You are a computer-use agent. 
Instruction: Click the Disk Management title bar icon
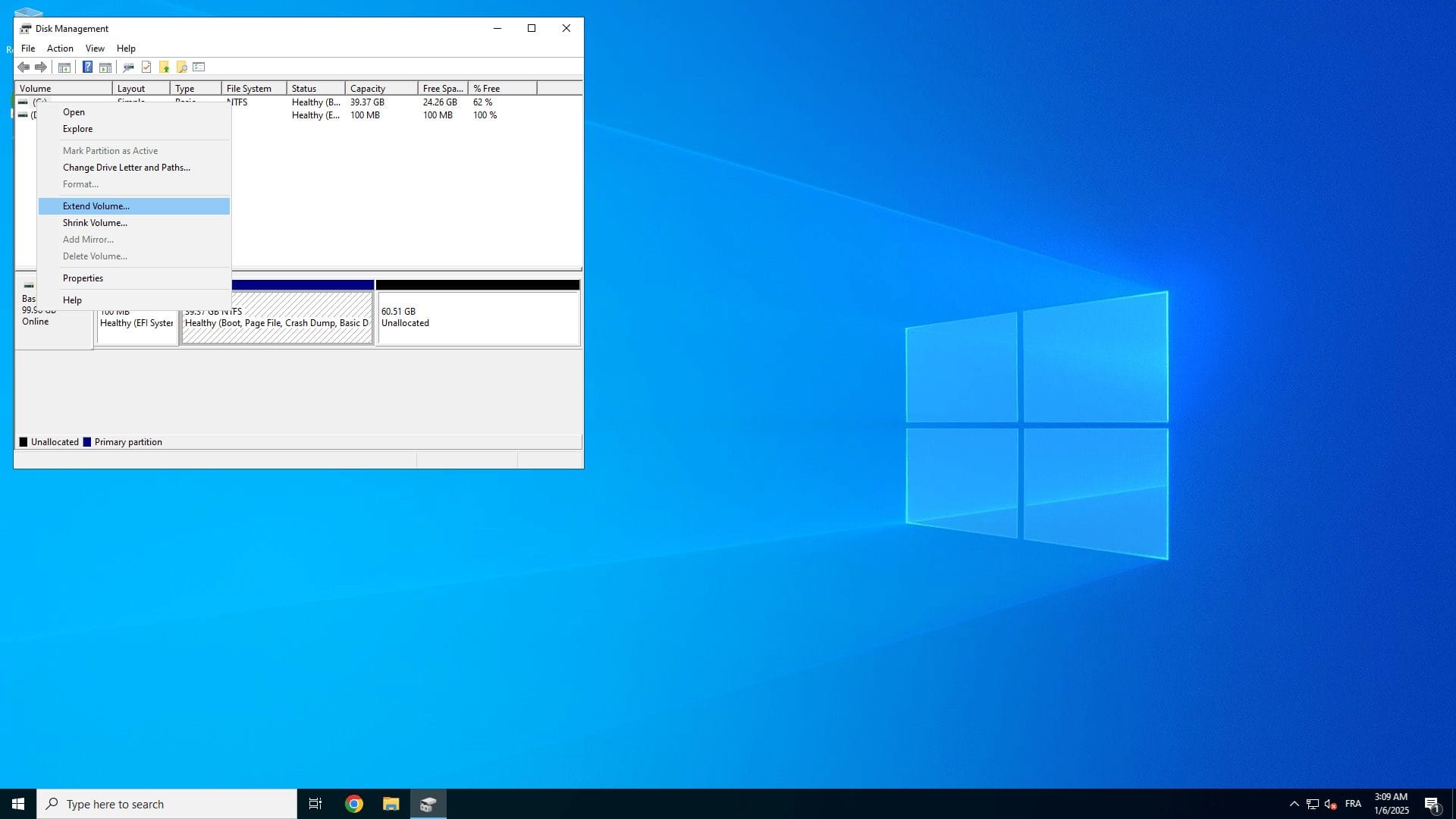tap(25, 29)
